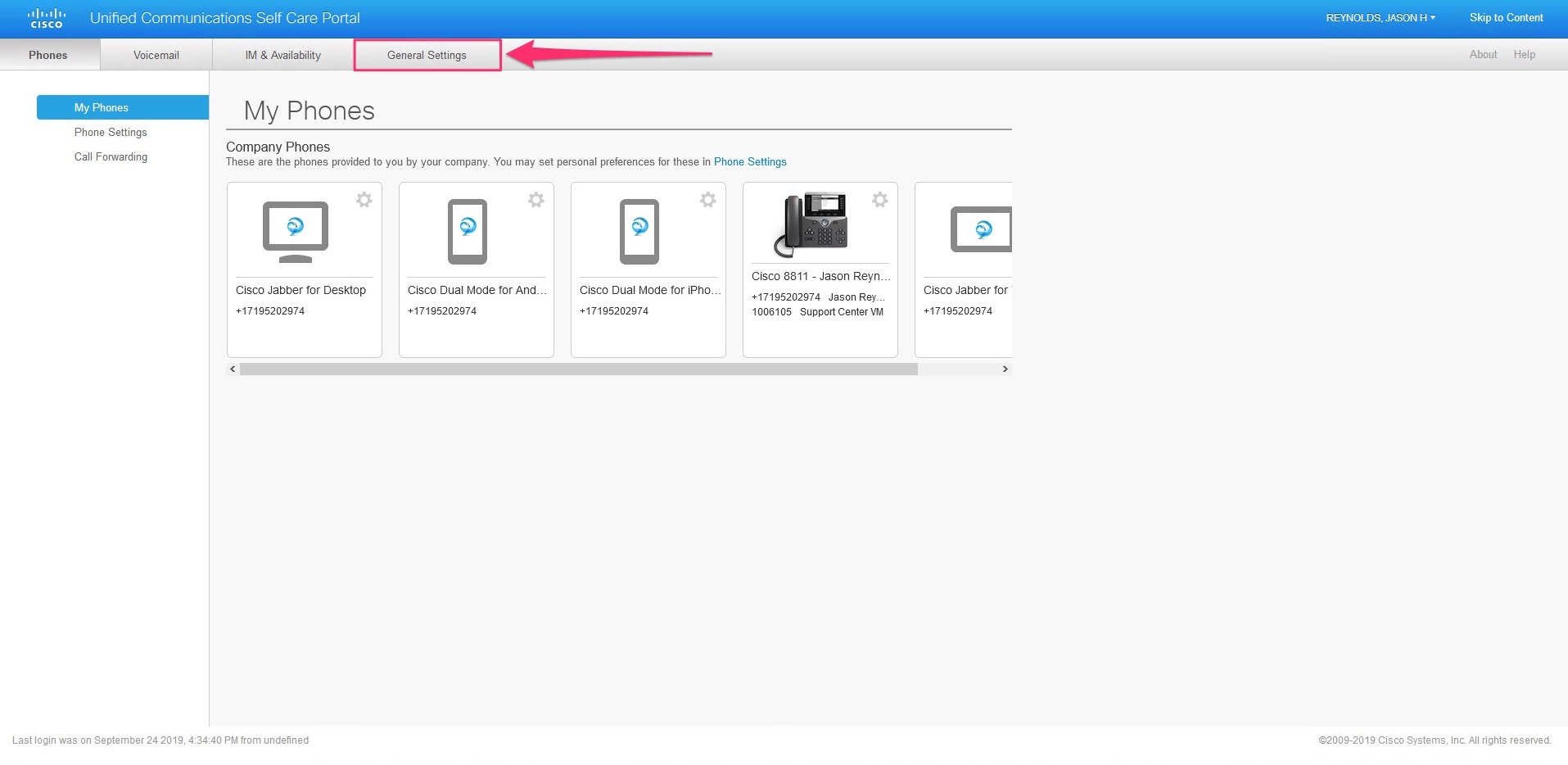Click the Dual Mode for iPhone phone icon
This screenshot has width=1568, height=765.
pyautogui.click(x=639, y=231)
